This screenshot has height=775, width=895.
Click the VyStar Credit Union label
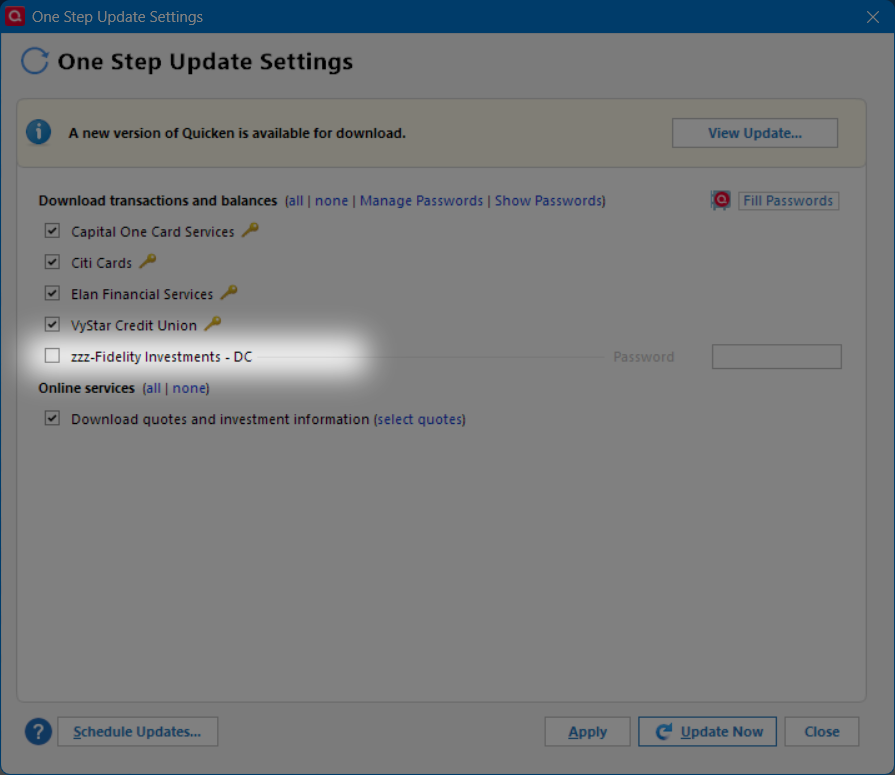click(x=134, y=325)
